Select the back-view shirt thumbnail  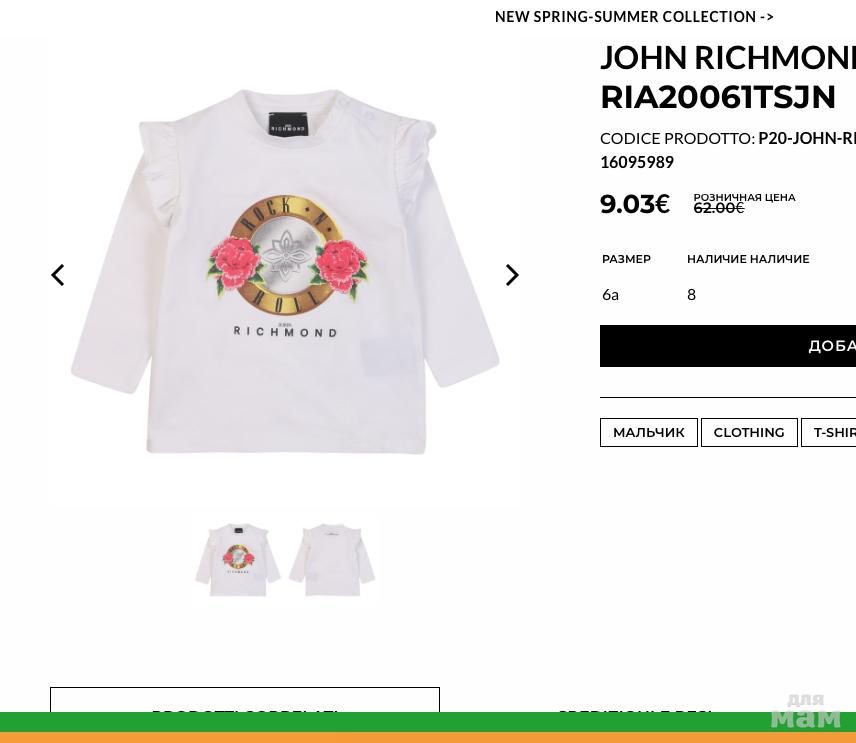coord(332,560)
